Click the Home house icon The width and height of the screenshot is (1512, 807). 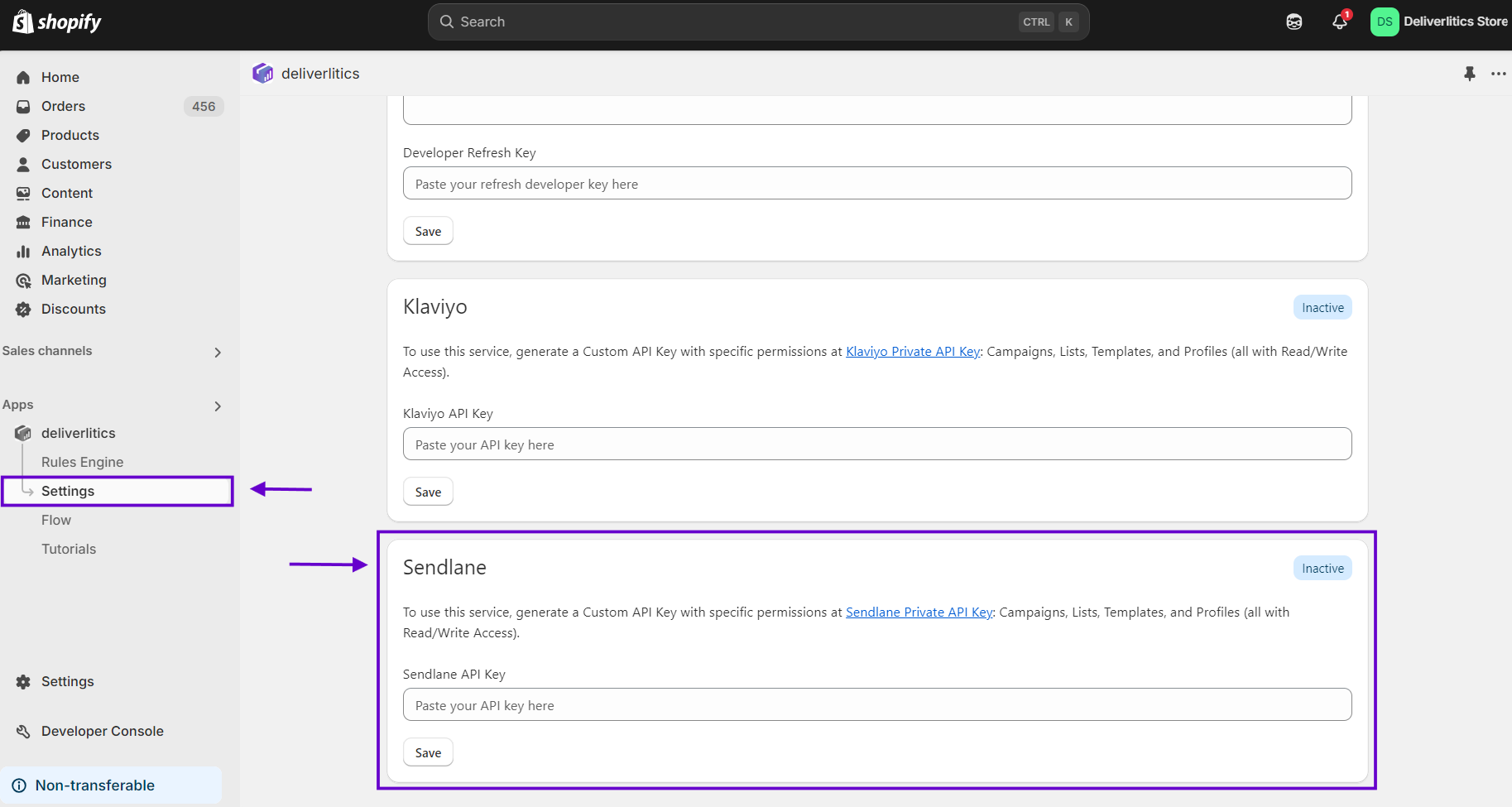pyautogui.click(x=23, y=78)
